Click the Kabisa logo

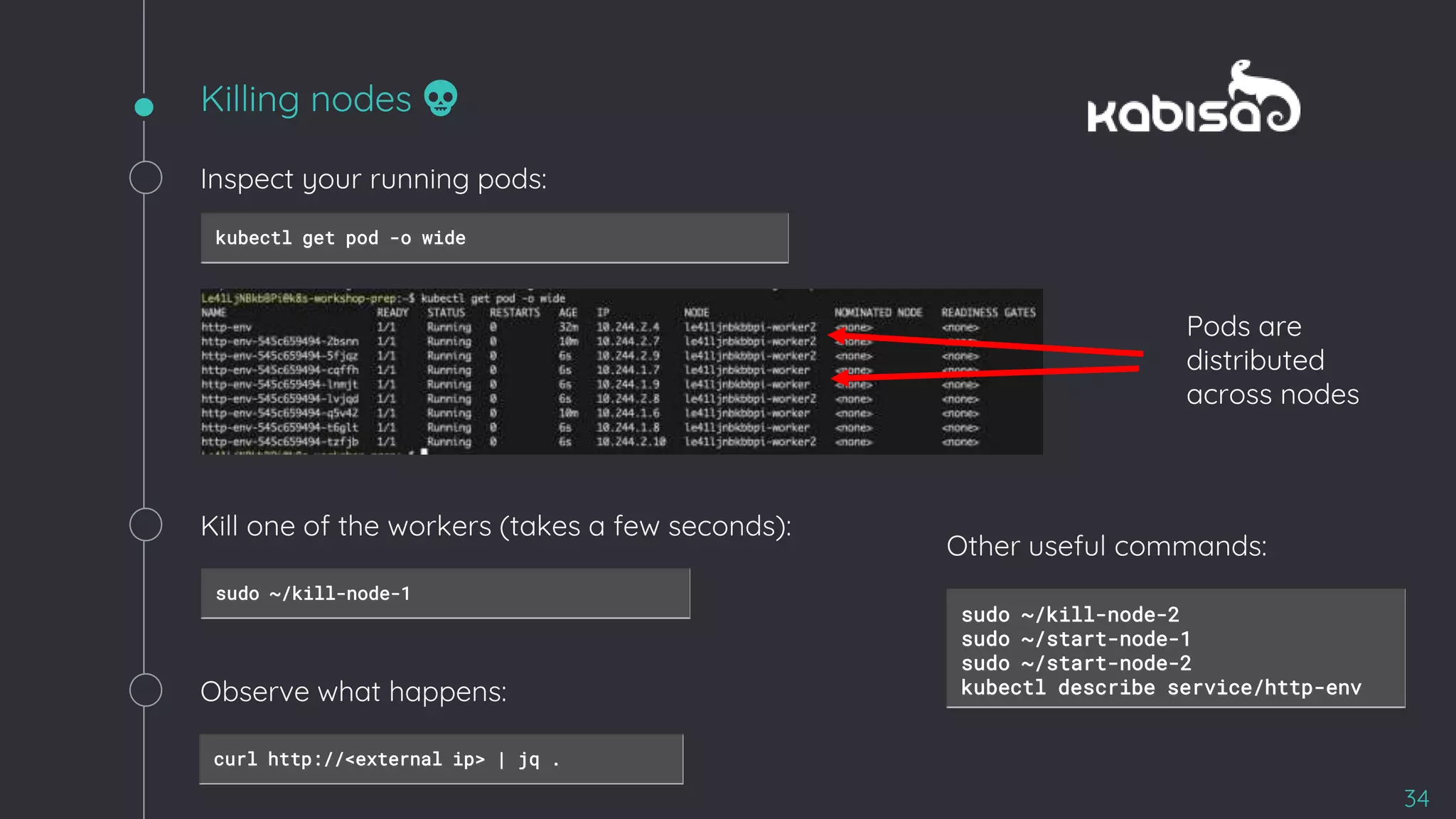pyautogui.click(x=1194, y=97)
